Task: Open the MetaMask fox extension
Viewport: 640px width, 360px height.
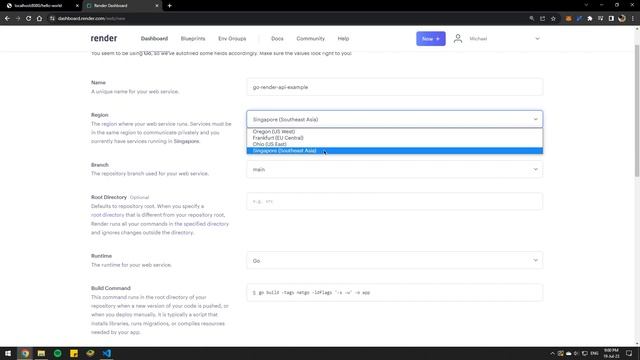Action: [568, 18]
